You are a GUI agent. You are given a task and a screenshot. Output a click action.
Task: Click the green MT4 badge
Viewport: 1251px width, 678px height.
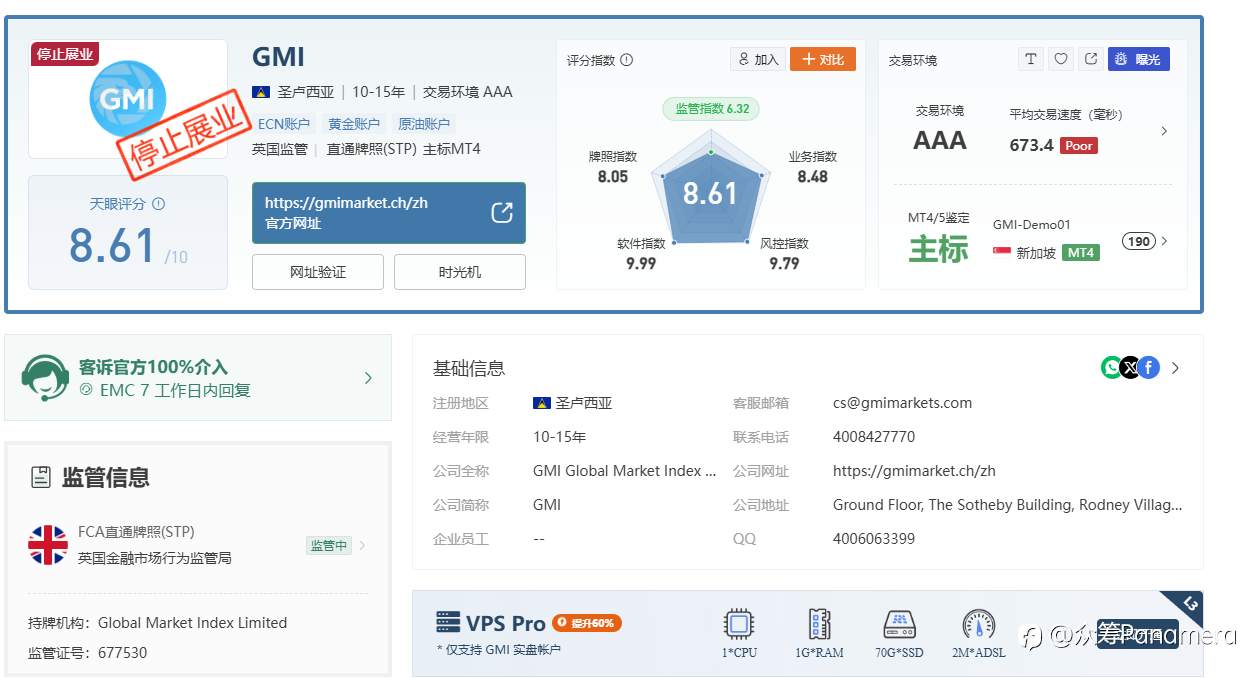1081,253
